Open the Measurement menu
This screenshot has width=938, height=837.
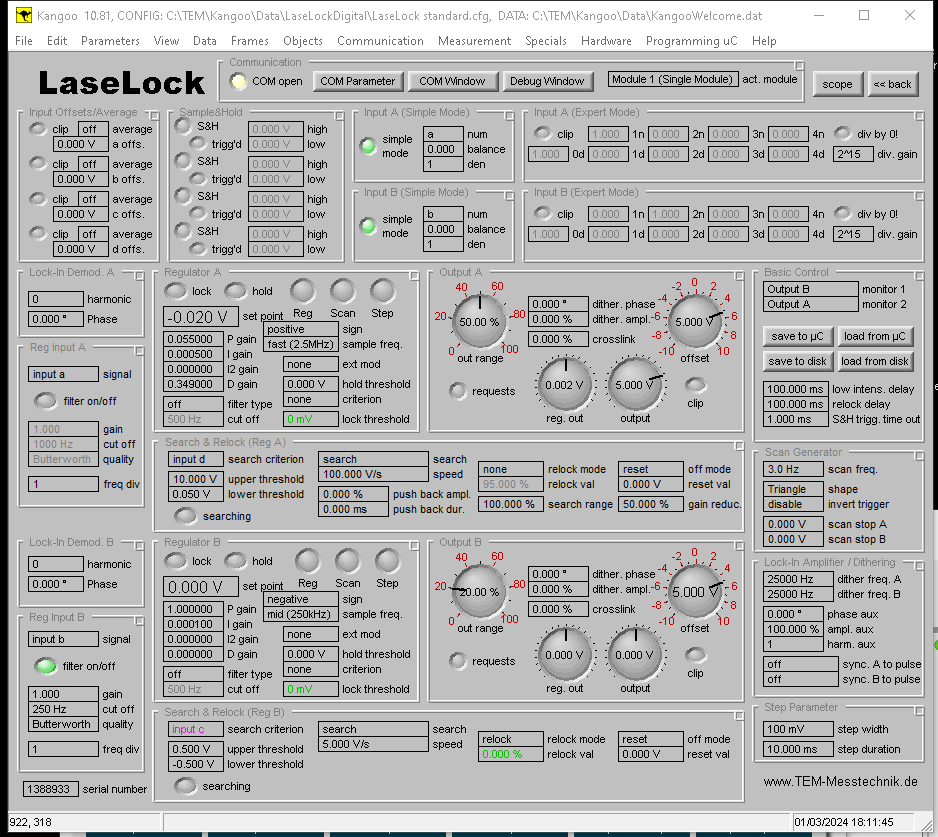(474, 41)
